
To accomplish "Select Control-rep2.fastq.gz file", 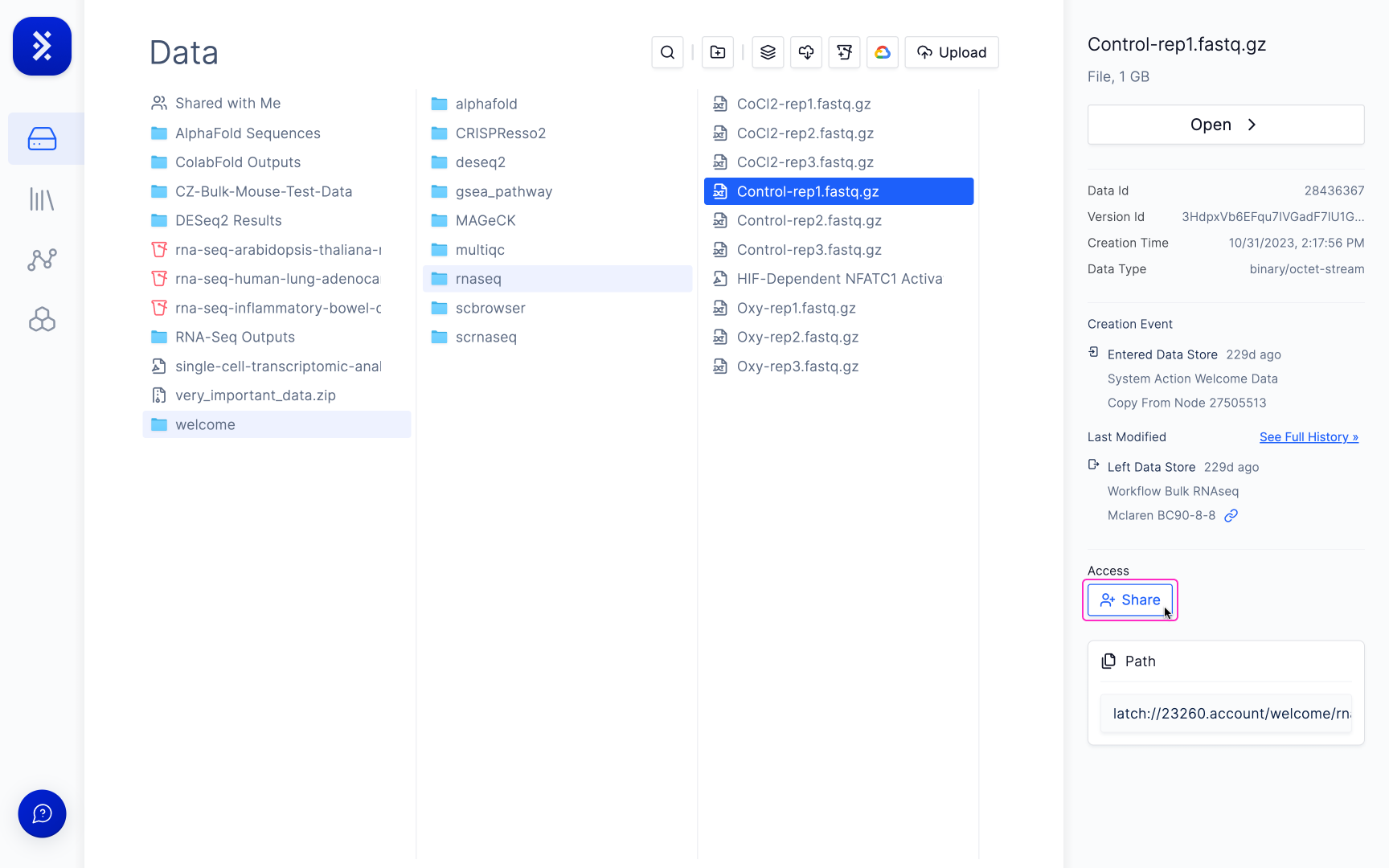I will [x=838, y=220].
